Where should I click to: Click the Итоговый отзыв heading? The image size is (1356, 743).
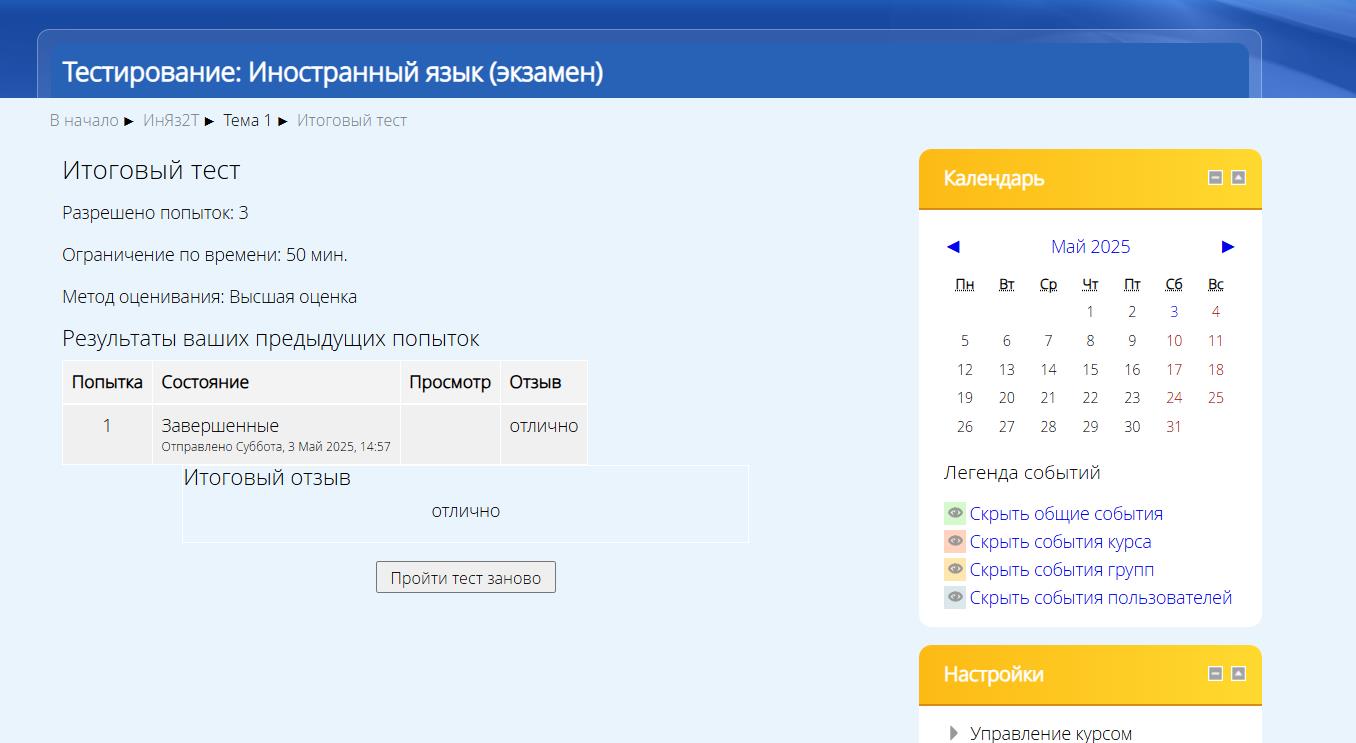[x=267, y=478]
